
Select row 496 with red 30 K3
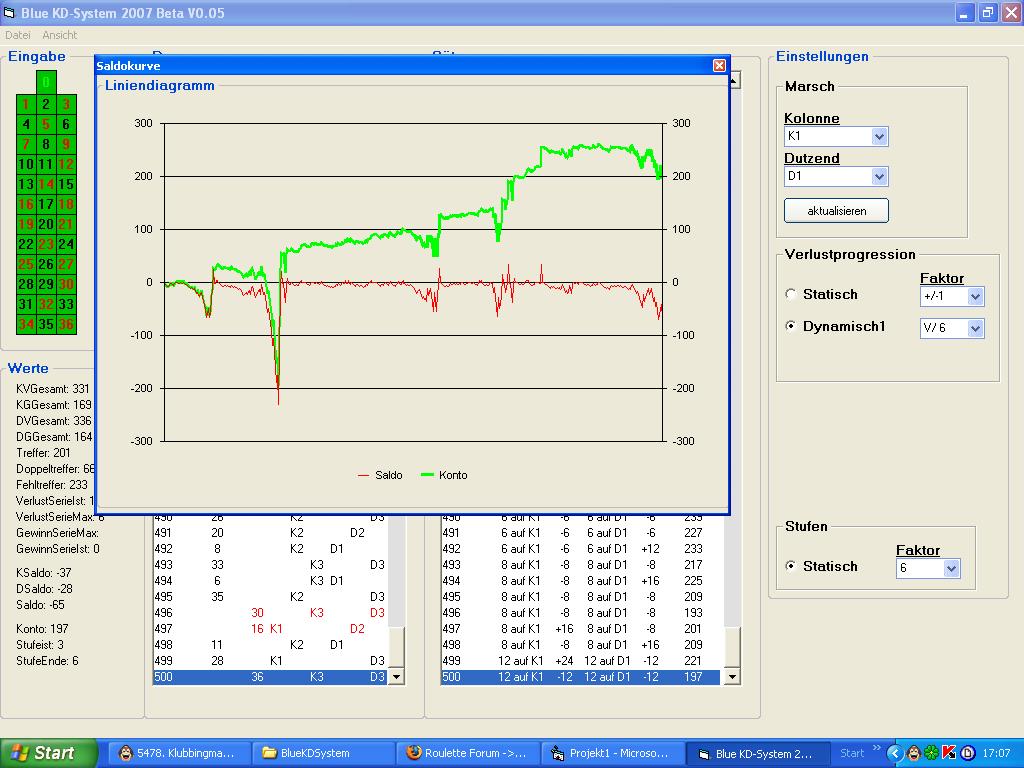click(270, 613)
